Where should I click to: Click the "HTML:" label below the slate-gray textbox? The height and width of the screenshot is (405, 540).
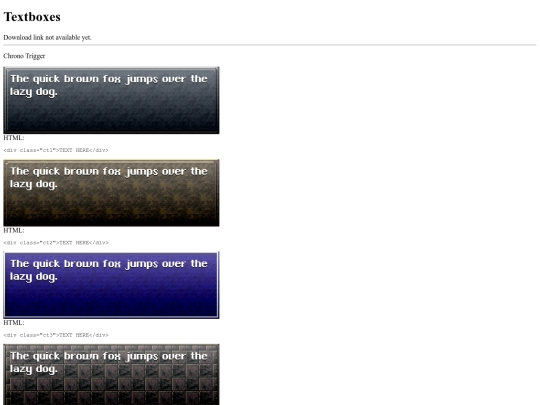pos(14,138)
